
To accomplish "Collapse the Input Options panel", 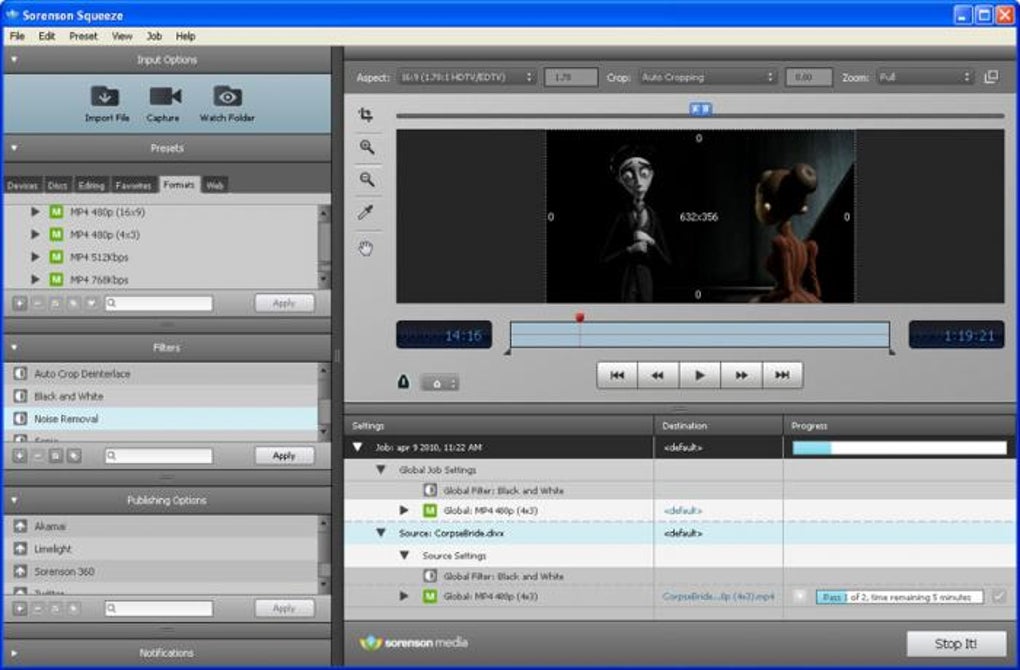I will tap(14, 59).
